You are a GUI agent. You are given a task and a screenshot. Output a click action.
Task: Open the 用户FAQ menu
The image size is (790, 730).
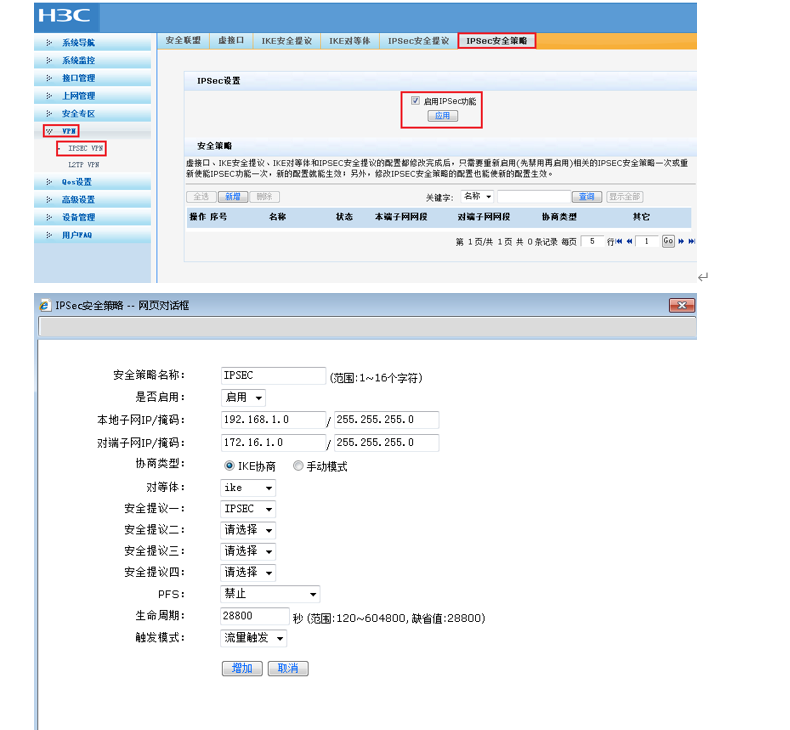[77, 235]
